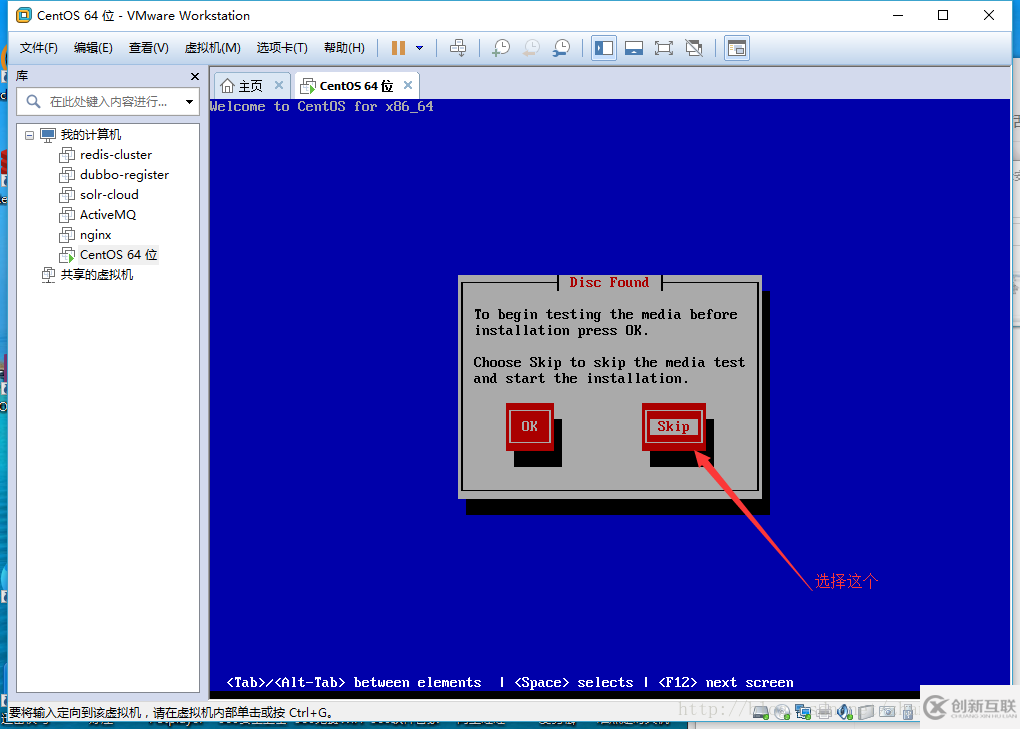Enter full screen mode icon
This screenshot has height=729, width=1020.
[x=664, y=48]
